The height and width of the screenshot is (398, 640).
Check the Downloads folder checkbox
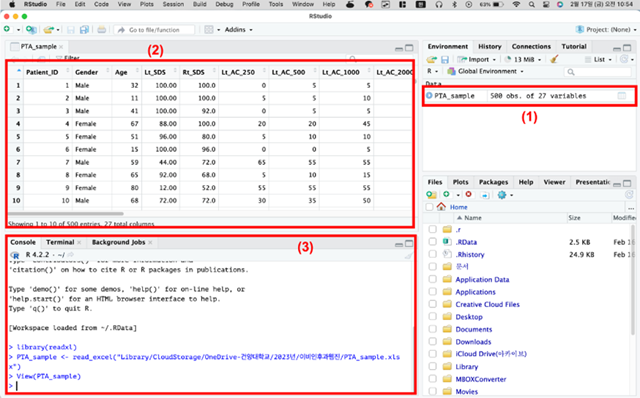point(433,342)
